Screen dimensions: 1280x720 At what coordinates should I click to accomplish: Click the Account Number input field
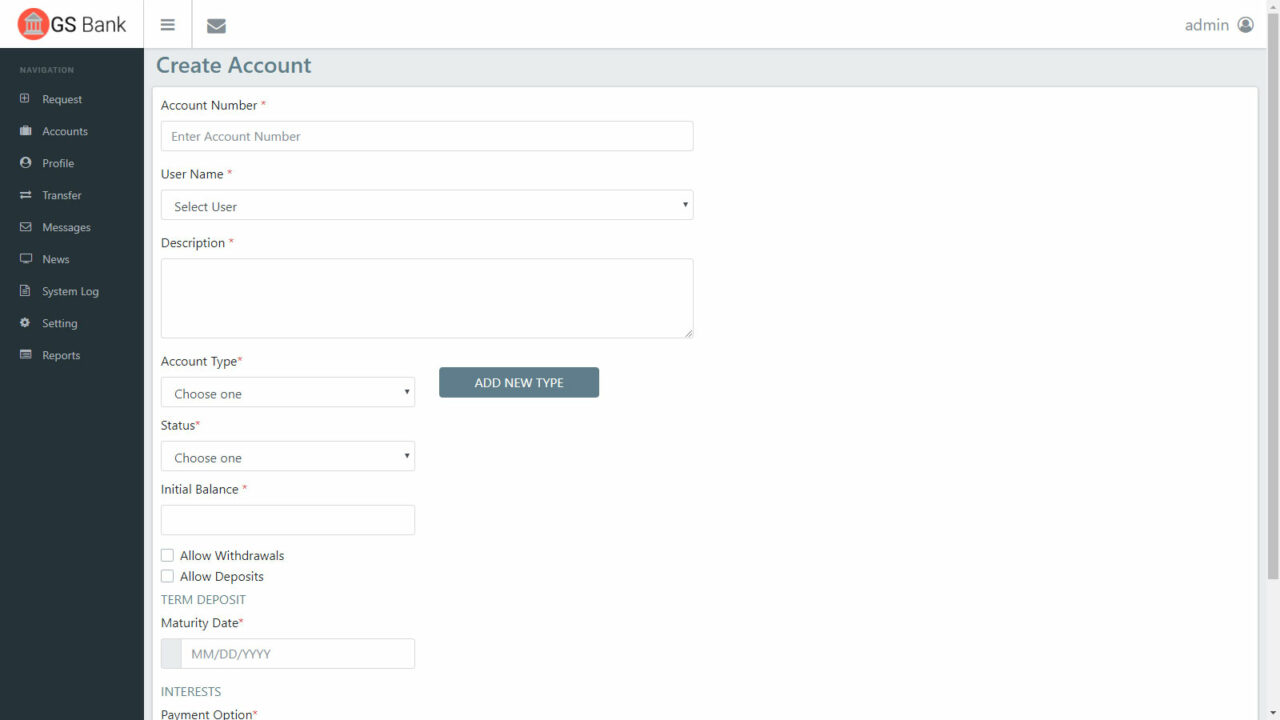click(427, 136)
